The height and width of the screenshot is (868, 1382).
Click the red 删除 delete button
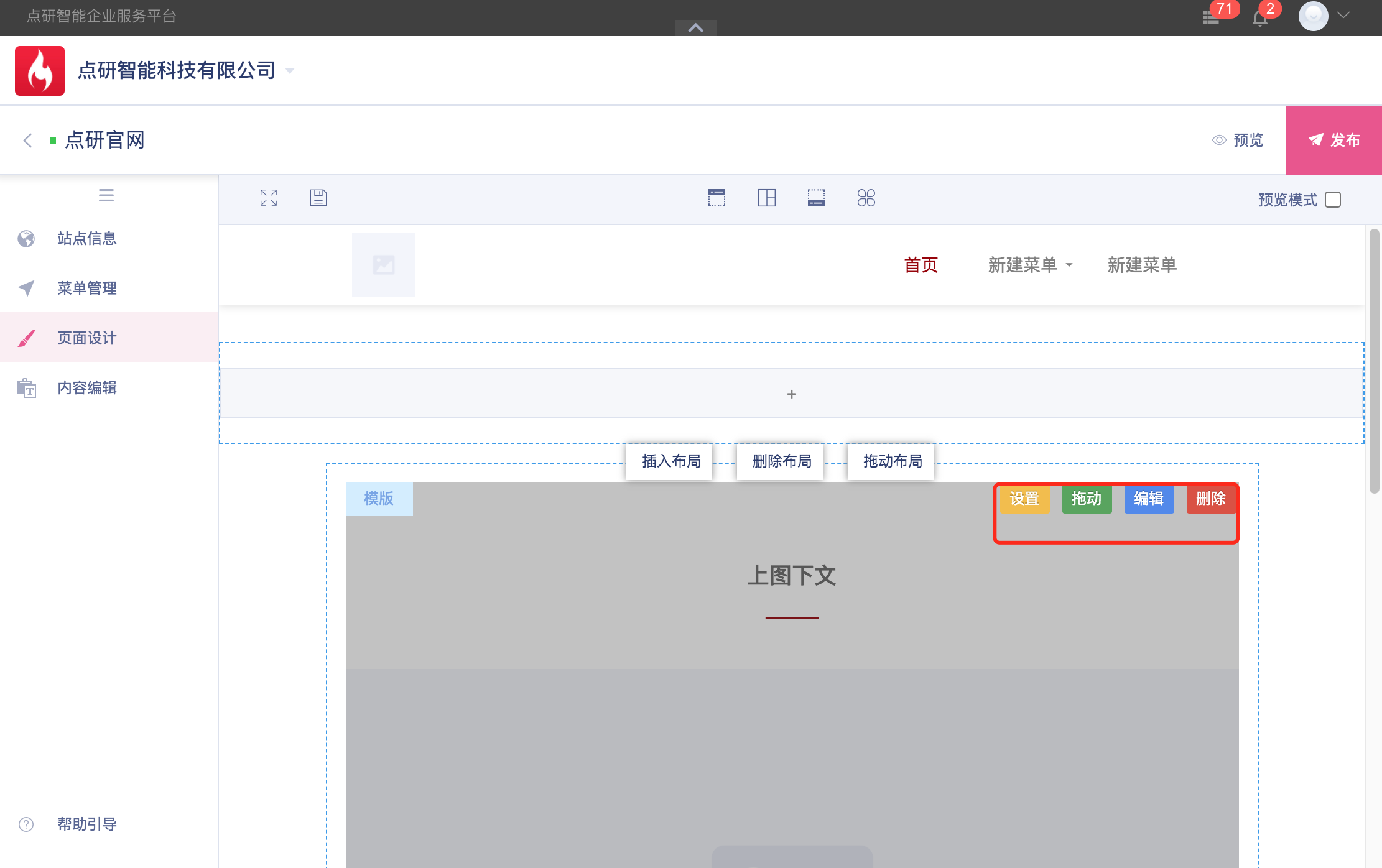[1211, 499]
